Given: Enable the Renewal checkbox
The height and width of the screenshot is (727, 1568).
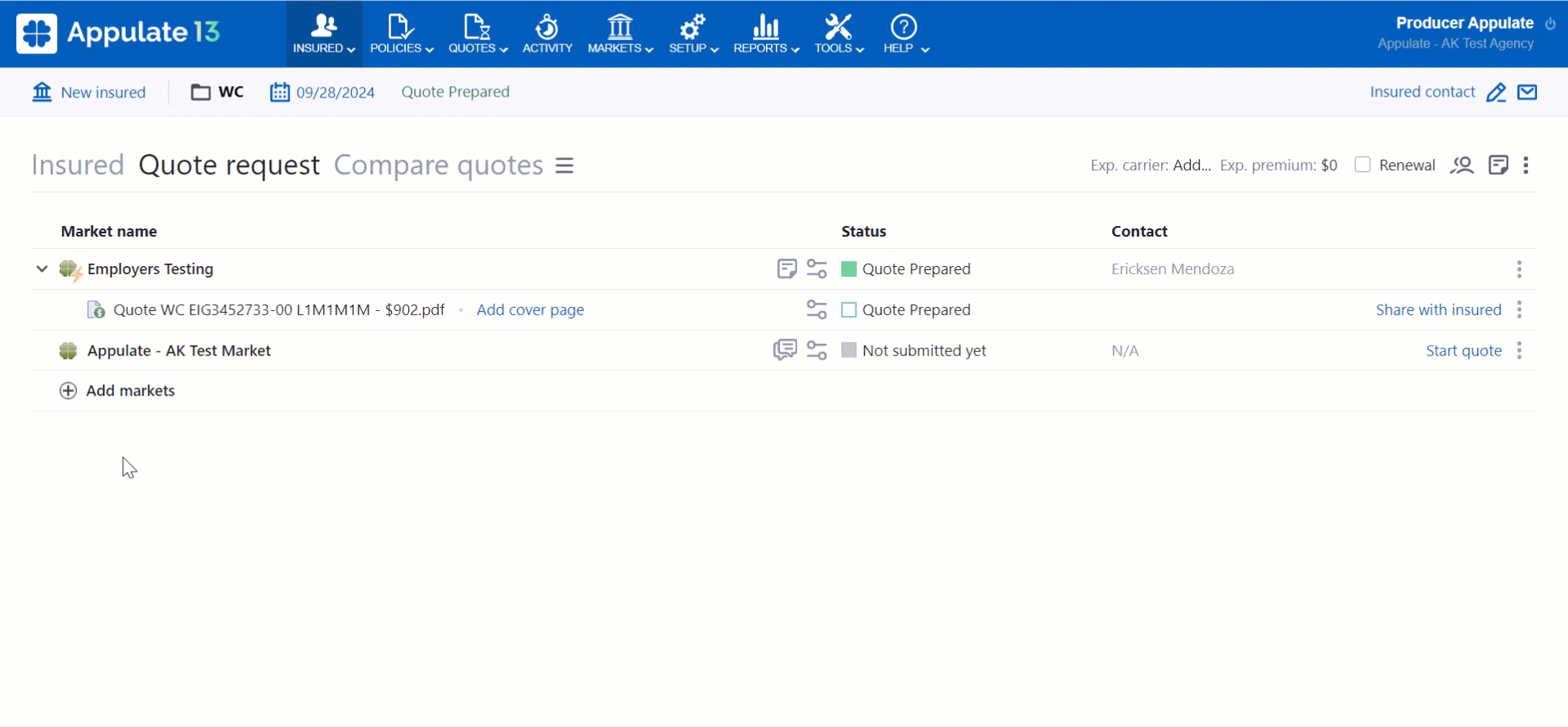Looking at the screenshot, I should 1363,165.
